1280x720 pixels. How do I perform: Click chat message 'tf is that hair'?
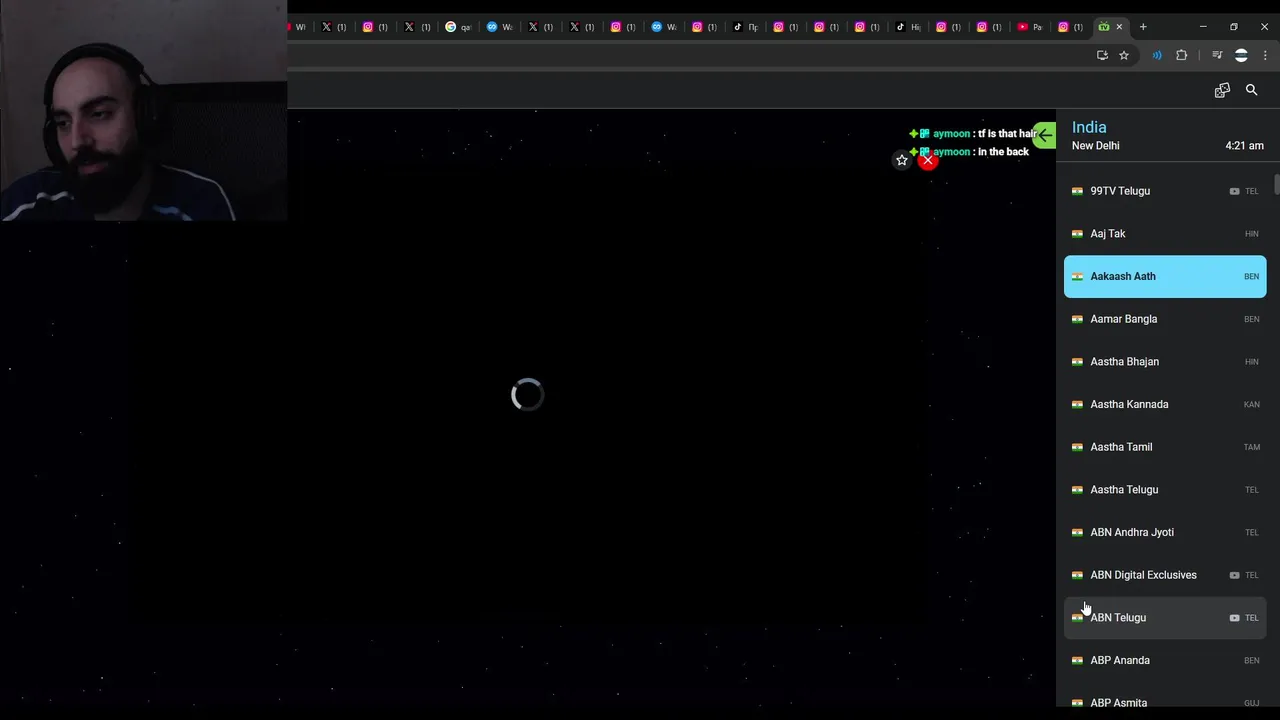1005,134
